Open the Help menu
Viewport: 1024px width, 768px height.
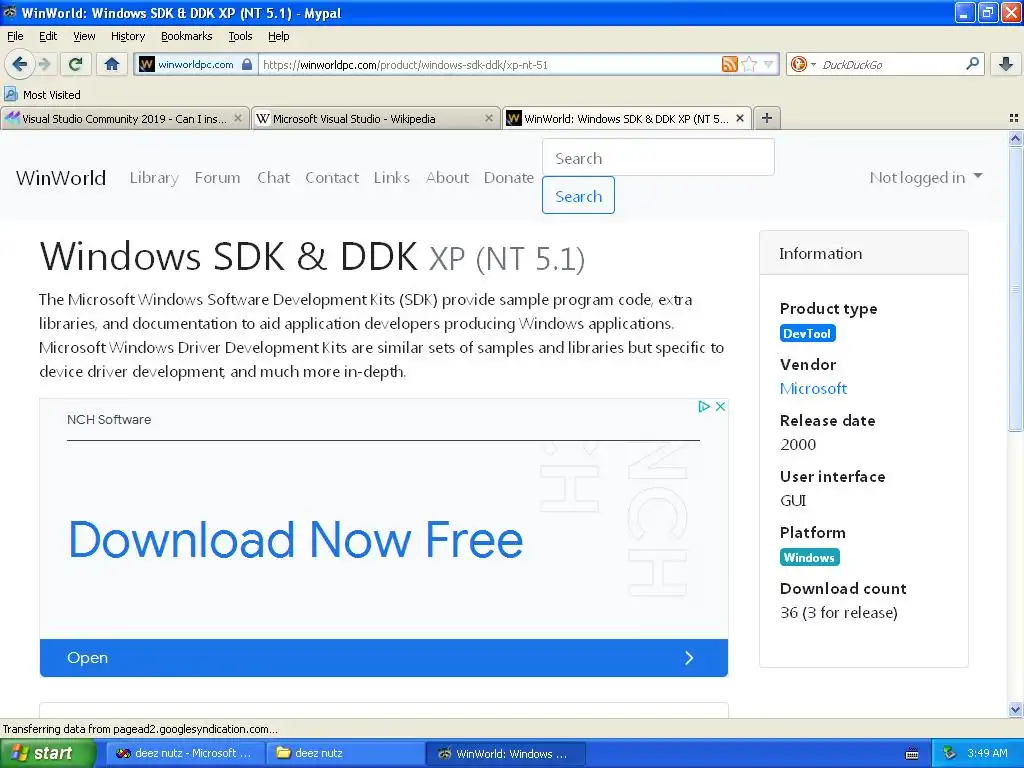[278, 36]
